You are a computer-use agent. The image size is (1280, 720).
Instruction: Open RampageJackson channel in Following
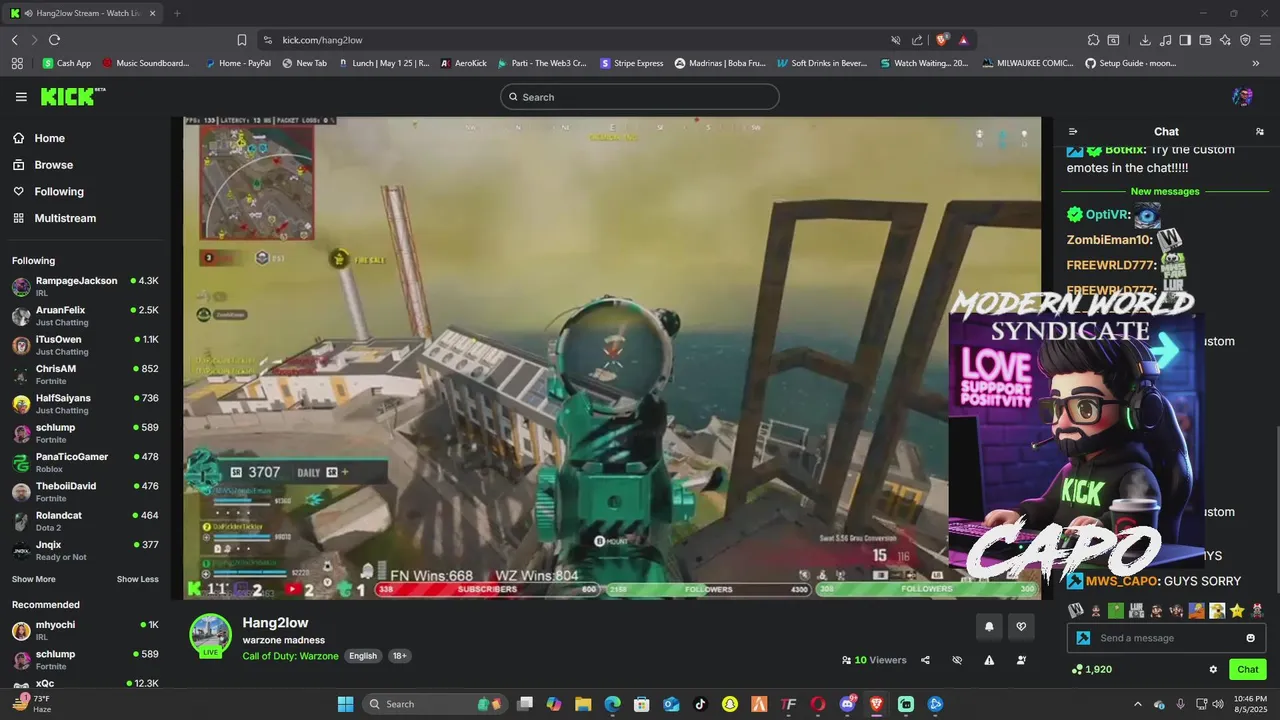[x=85, y=286]
